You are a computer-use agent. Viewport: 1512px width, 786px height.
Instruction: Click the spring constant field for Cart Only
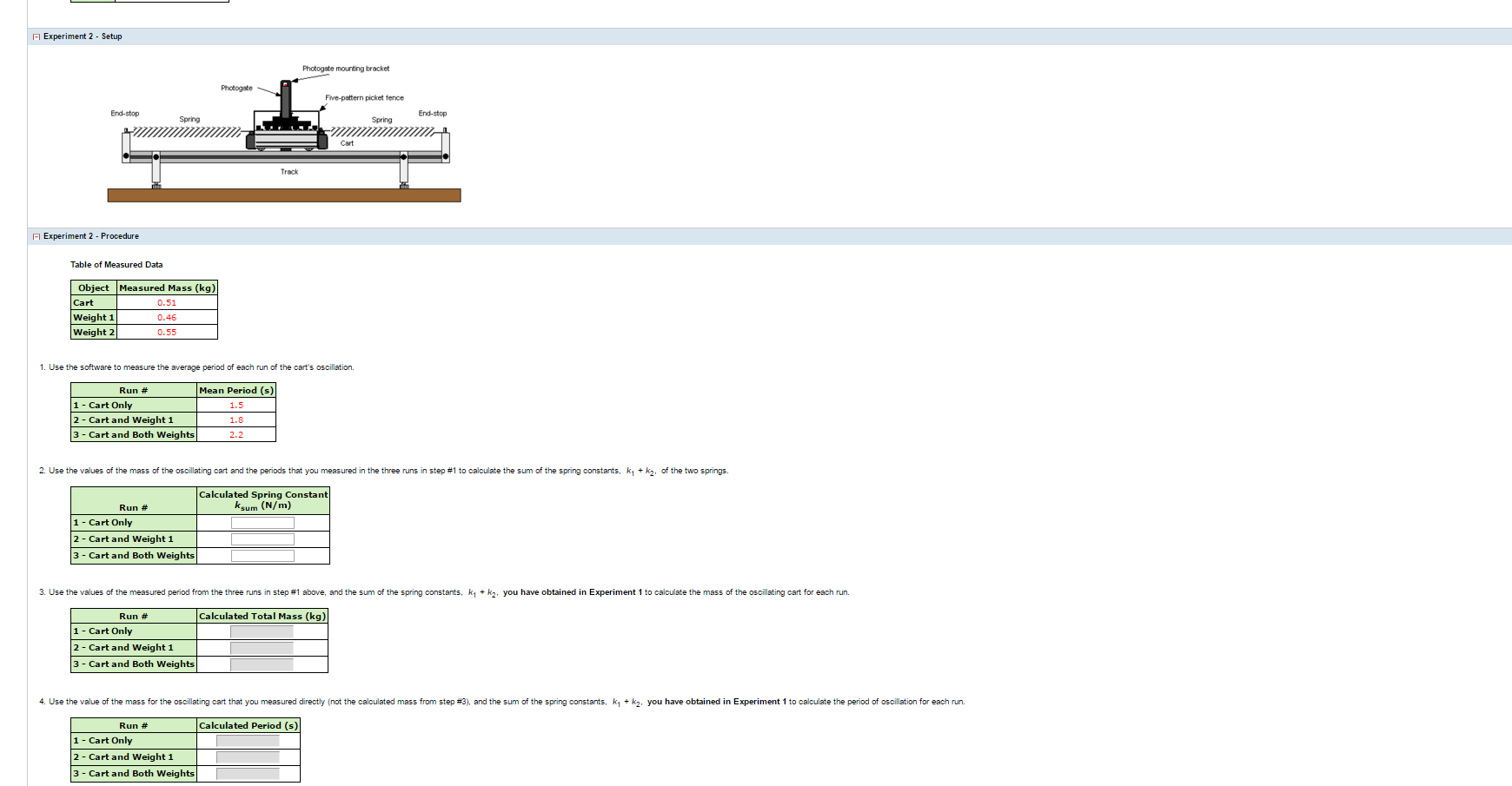pos(262,523)
